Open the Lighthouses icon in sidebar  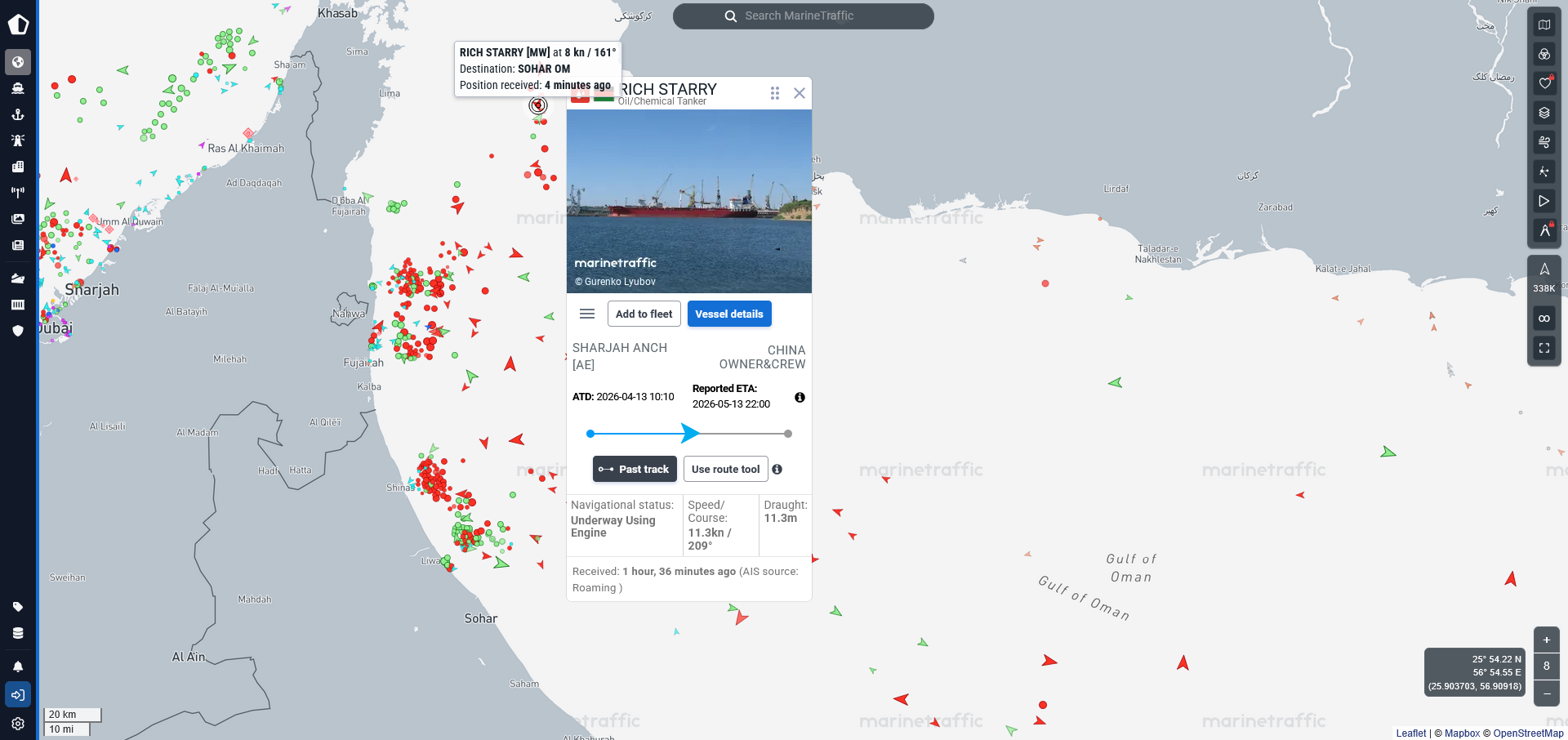pos(18,140)
